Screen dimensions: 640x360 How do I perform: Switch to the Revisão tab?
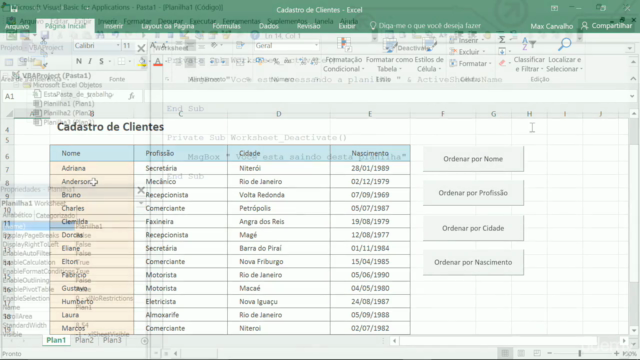click(x=309, y=26)
